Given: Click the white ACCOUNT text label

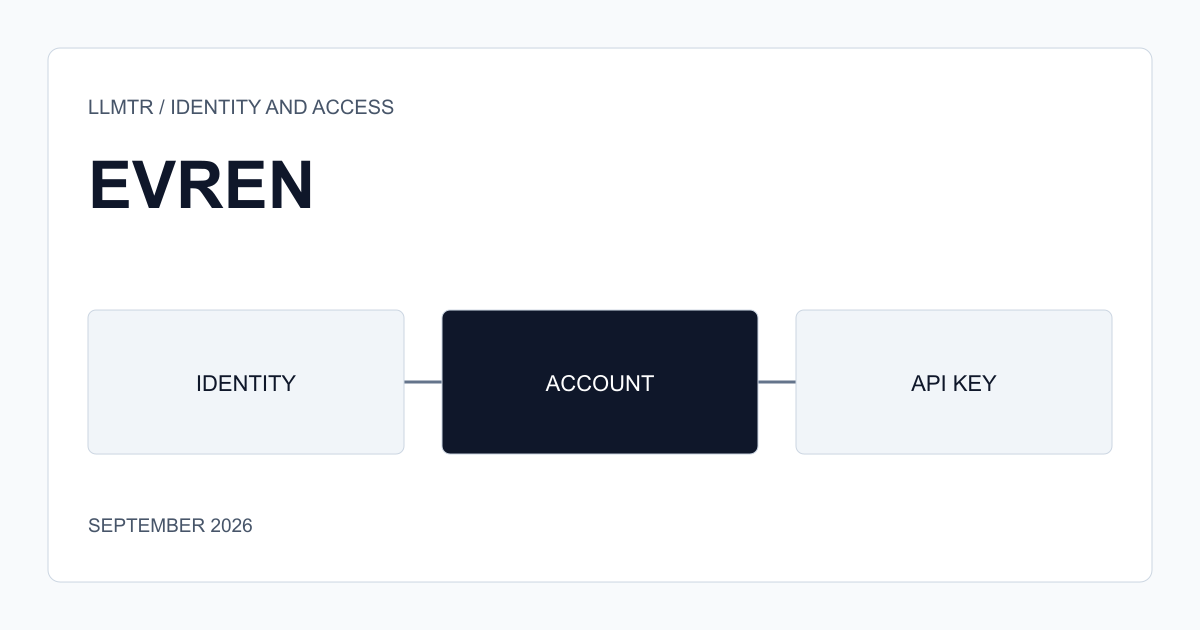Looking at the screenshot, I should pos(600,383).
